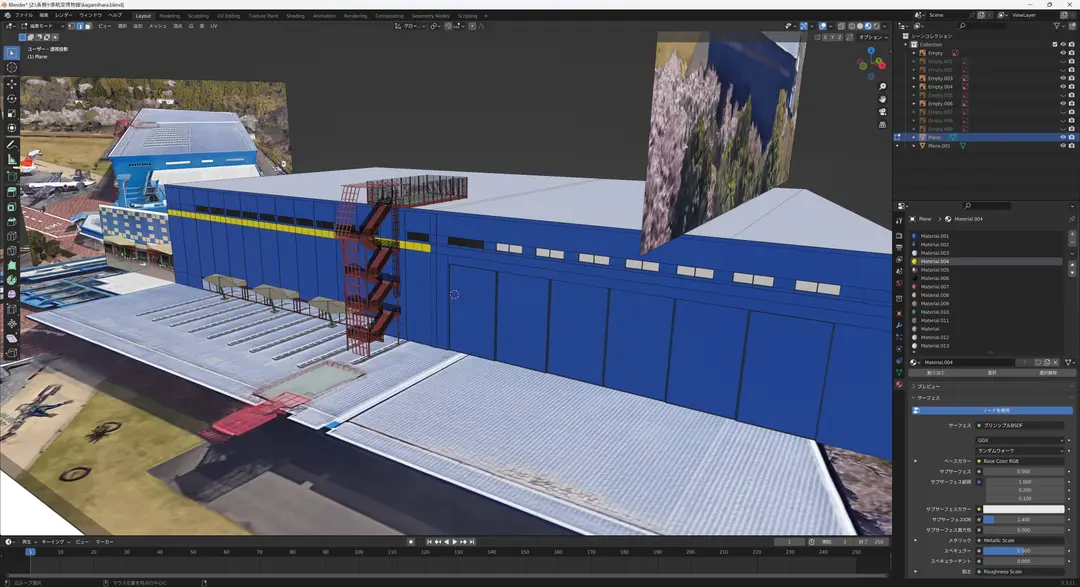The width and height of the screenshot is (1080, 587).
Task: Enable vertex select mode
Action: click(71, 26)
